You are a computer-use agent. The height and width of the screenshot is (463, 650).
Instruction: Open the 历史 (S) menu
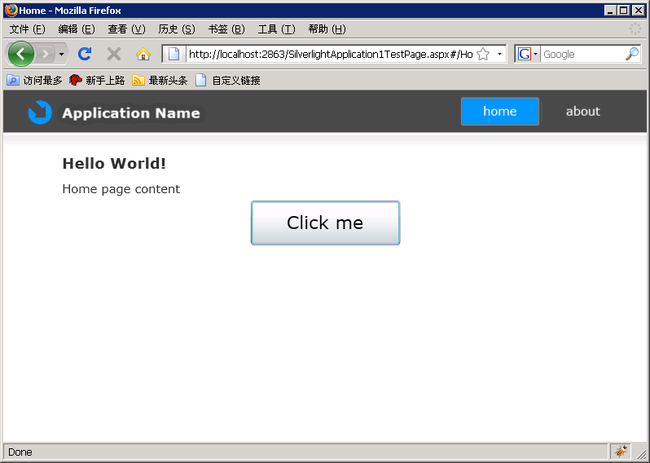click(177, 29)
